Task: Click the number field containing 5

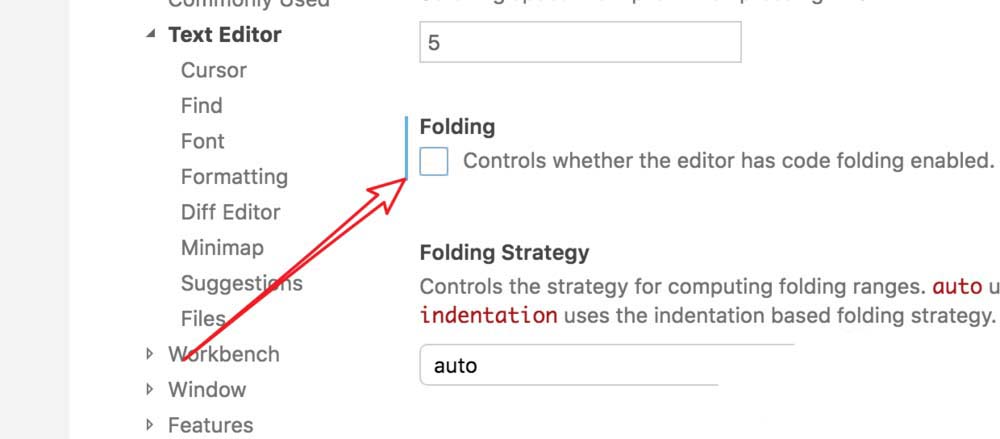Action: point(580,42)
